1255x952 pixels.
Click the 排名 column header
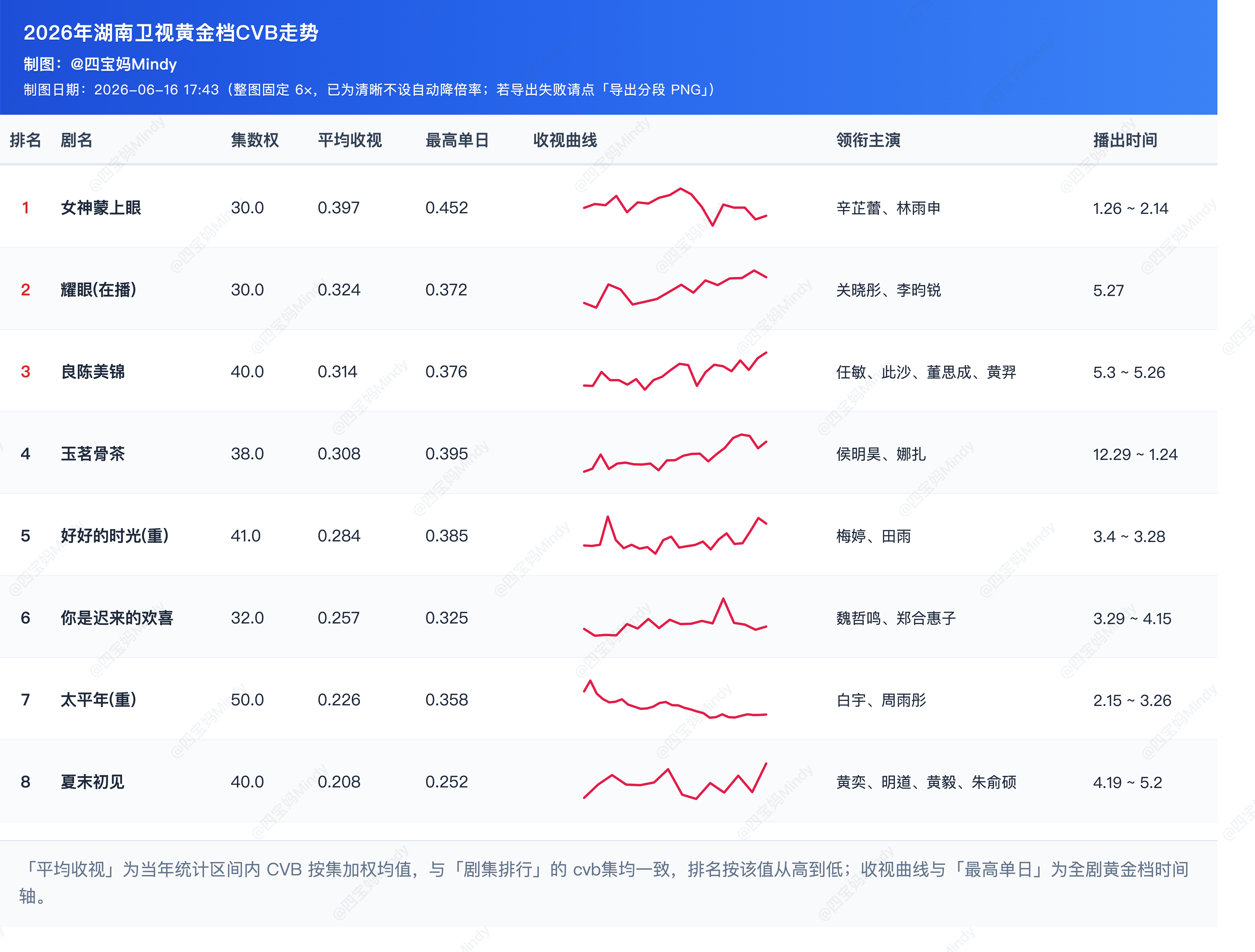(x=25, y=140)
